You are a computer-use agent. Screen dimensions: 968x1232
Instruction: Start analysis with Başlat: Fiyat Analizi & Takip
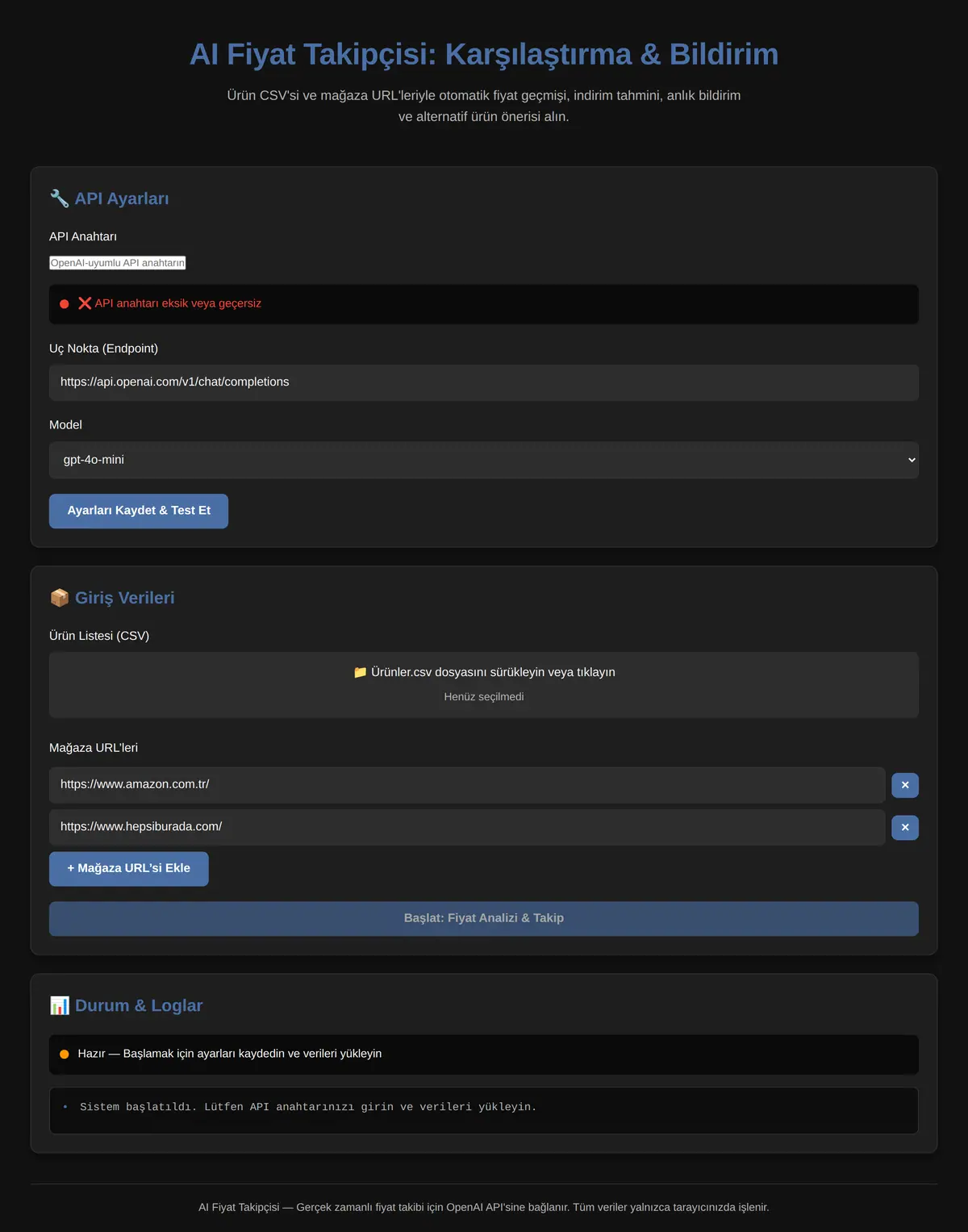click(484, 918)
